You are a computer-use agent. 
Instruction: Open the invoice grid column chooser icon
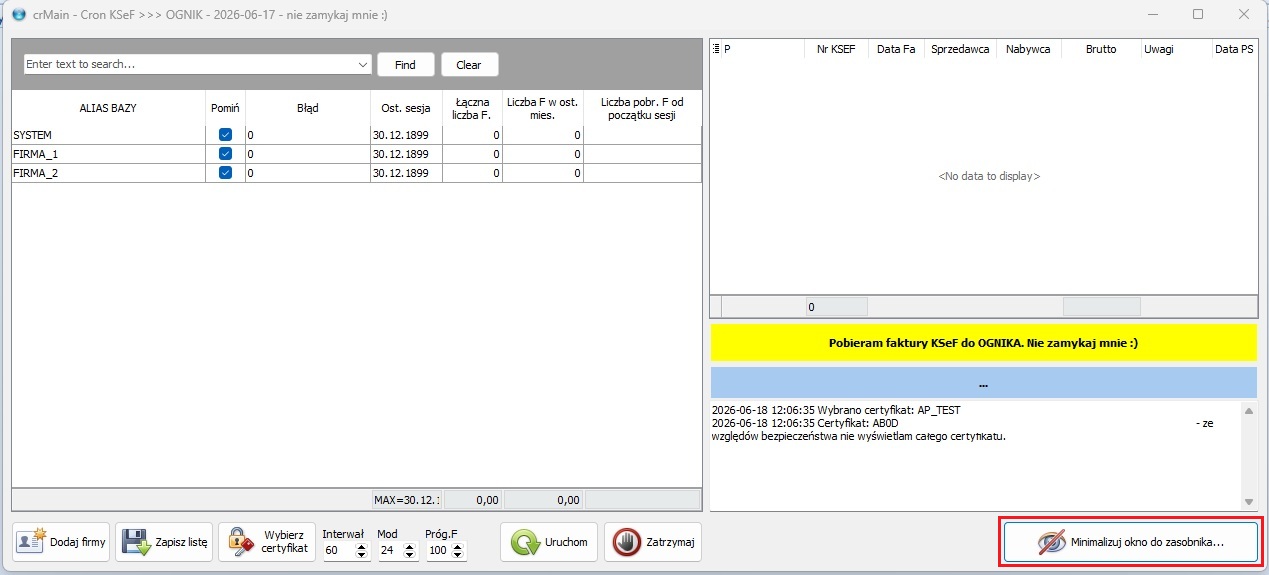tap(715, 48)
